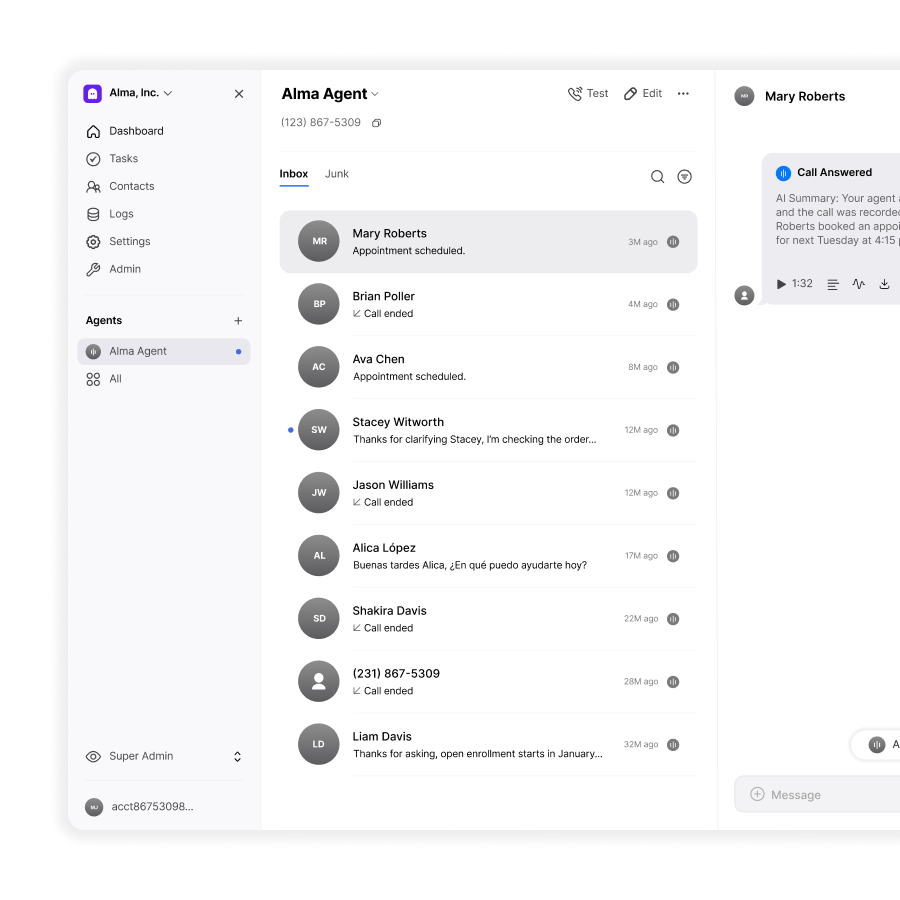Click agent icon on Jason Williams row
Screen dimensions: 900x900
tap(673, 493)
